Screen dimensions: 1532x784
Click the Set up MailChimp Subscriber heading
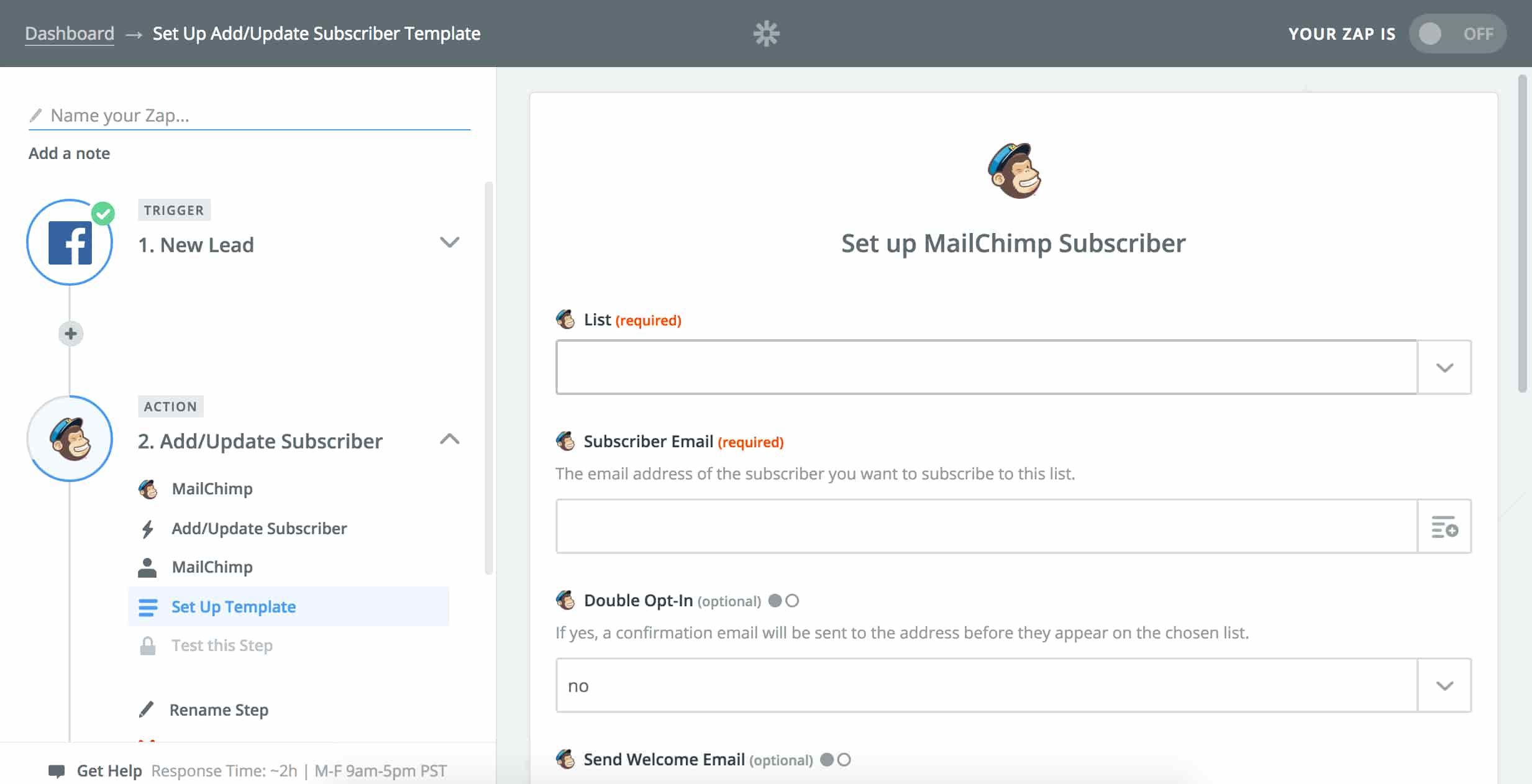point(1013,243)
